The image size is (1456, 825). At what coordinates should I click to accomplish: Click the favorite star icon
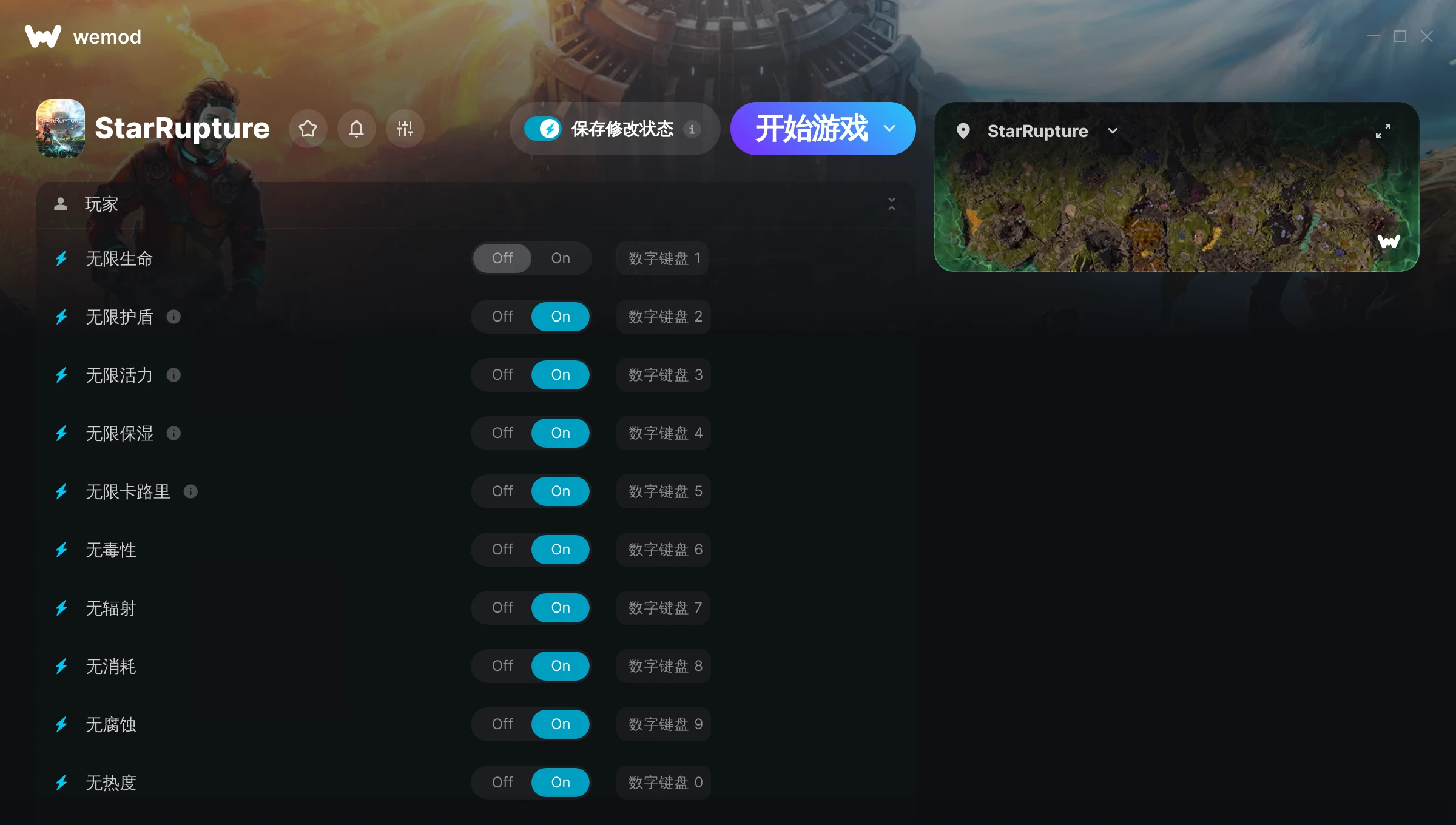308,129
